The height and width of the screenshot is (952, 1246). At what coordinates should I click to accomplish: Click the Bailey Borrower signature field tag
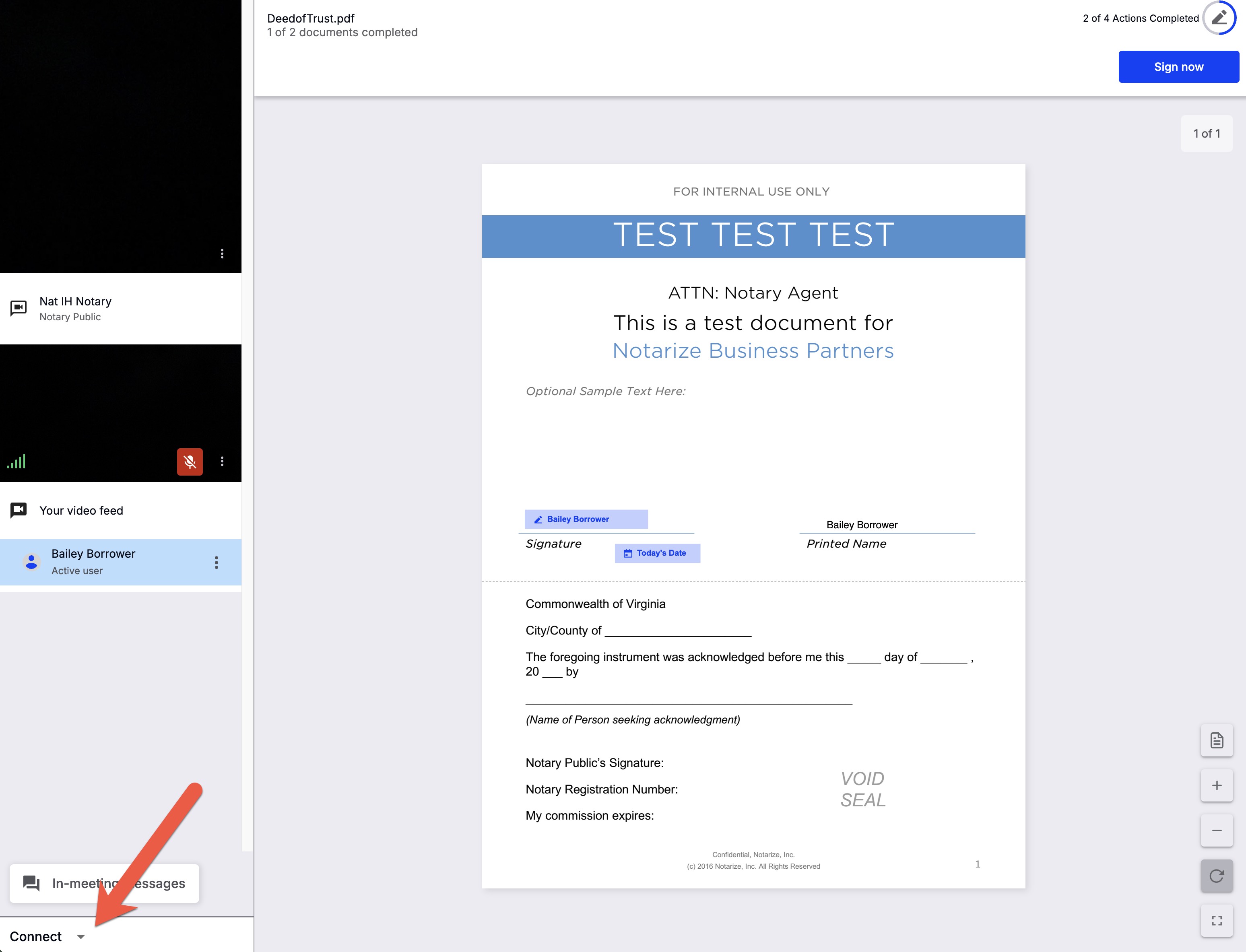click(x=586, y=519)
